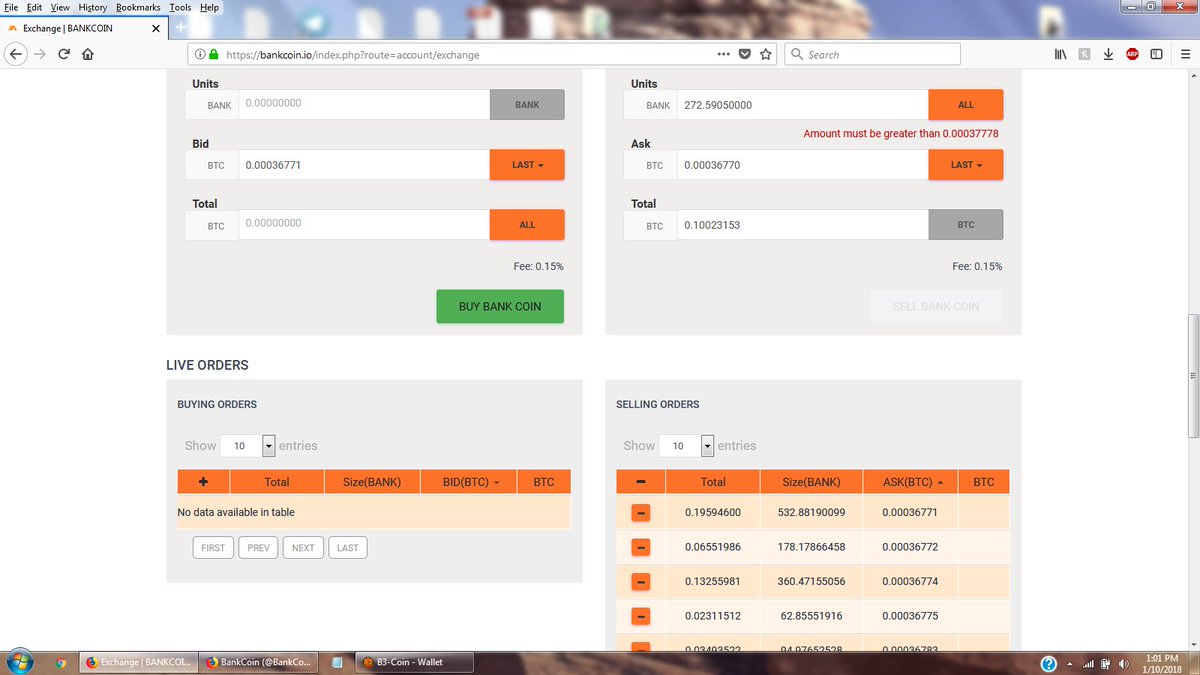The width and height of the screenshot is (1200, 675).
Task: Click the page vertical scrollbar thumb
Action: tap(1192, 375)
